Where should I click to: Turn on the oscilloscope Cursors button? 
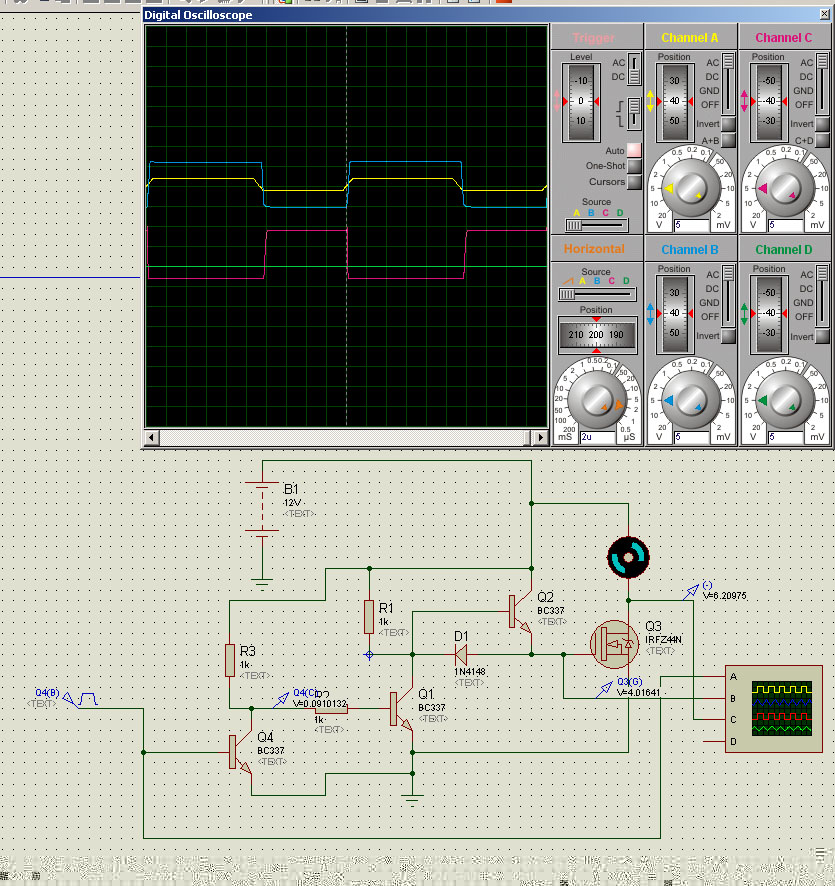coord(634,182)
